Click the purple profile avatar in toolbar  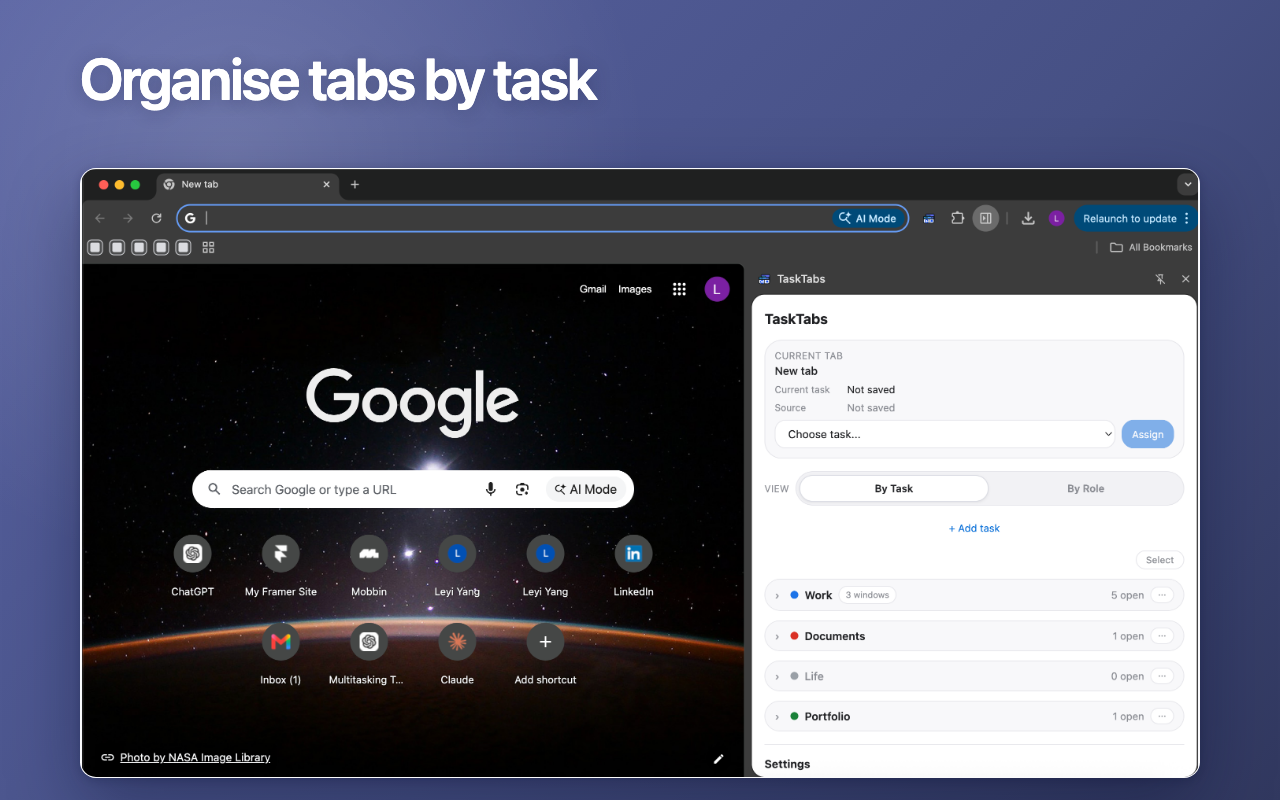pos(1056,218)
